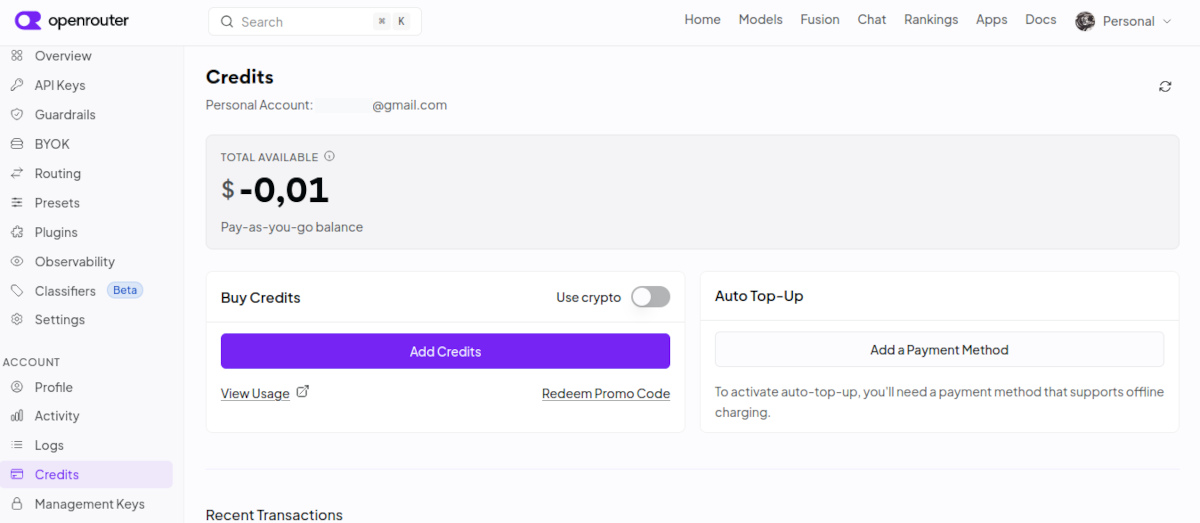The width and height of the screenshot is (1200, 523).
Task: Select the BYOK sidebar label
Action: (52, 144)
